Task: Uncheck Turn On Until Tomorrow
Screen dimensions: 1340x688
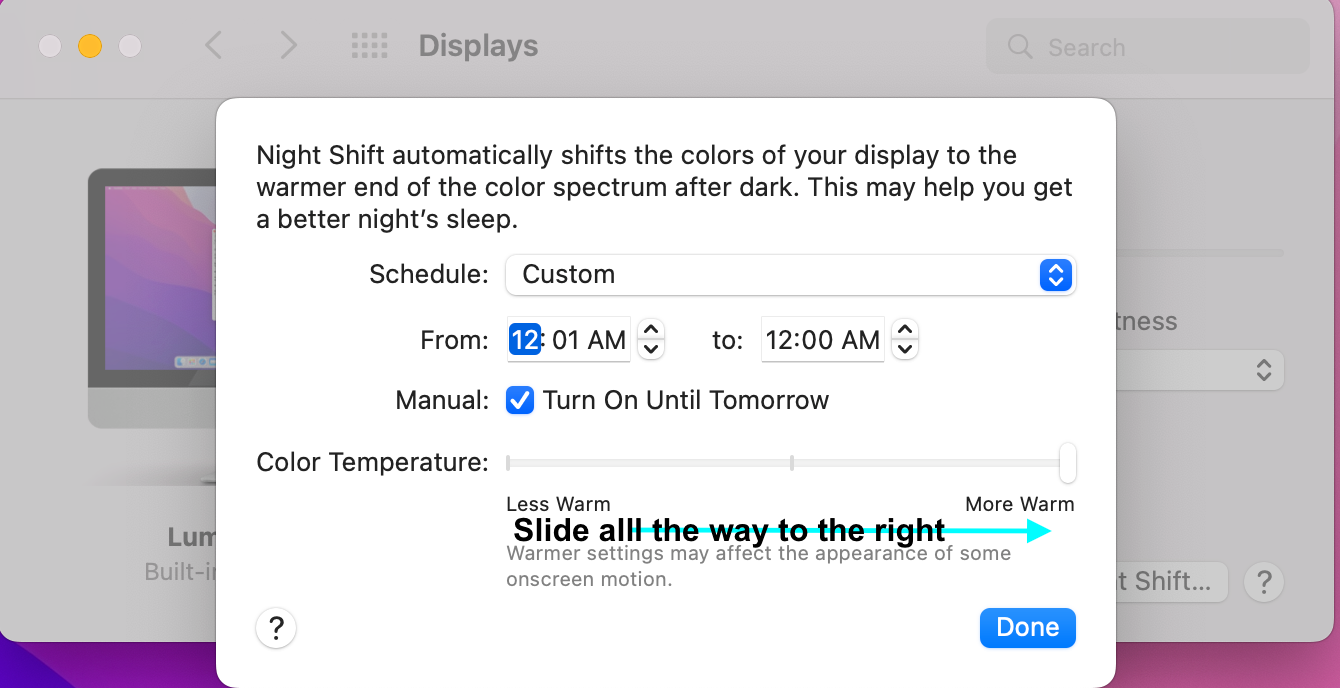Action: click(x=520, y=400)
